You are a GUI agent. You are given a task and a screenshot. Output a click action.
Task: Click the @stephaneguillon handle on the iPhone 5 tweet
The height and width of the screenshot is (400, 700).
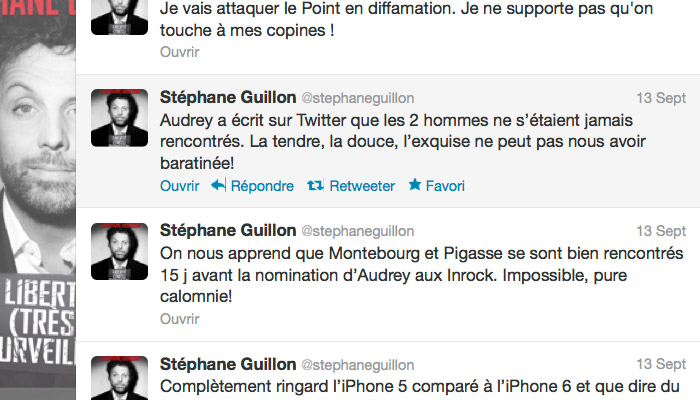coord(357,365)
